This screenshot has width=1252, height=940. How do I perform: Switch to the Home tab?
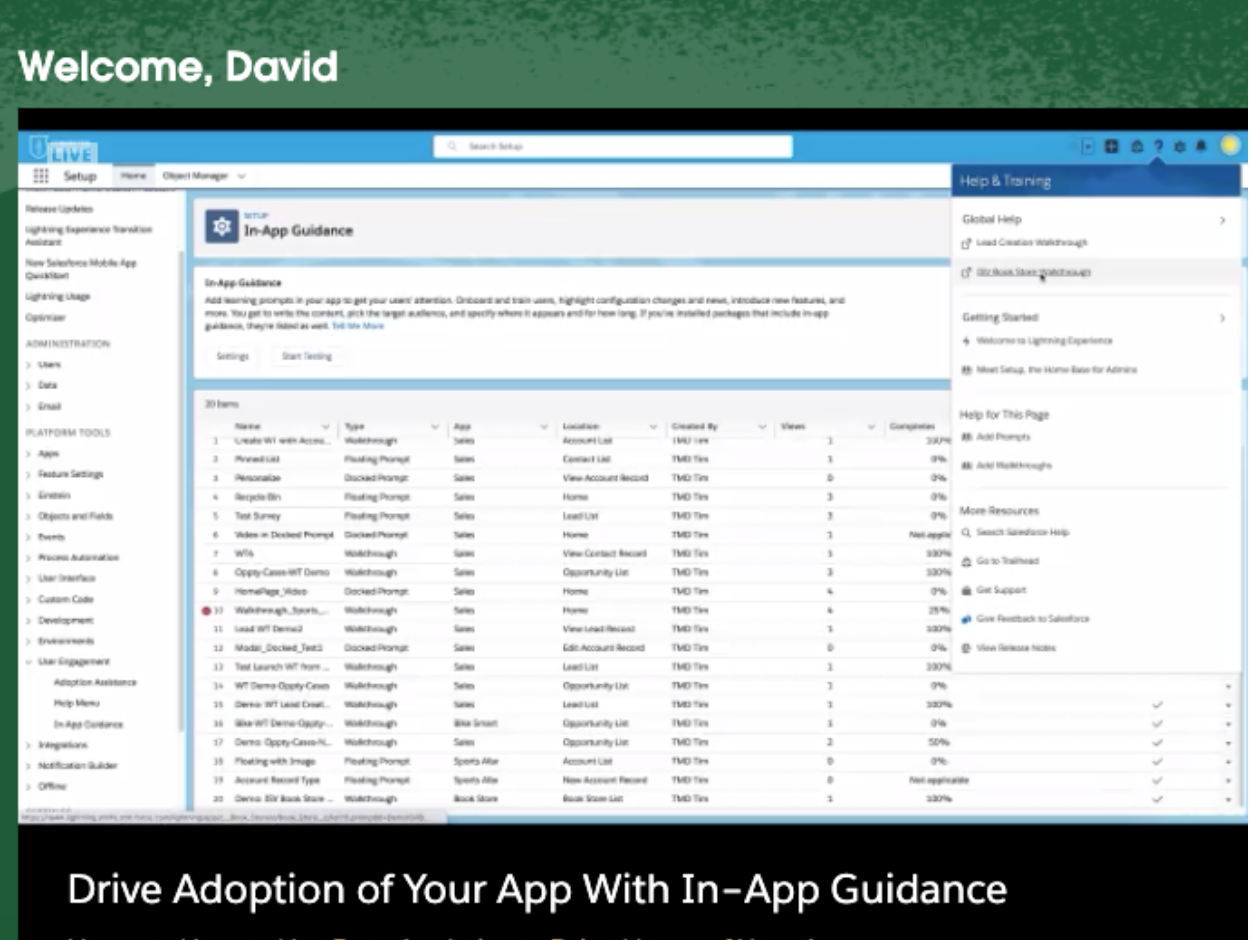(133, 176)
